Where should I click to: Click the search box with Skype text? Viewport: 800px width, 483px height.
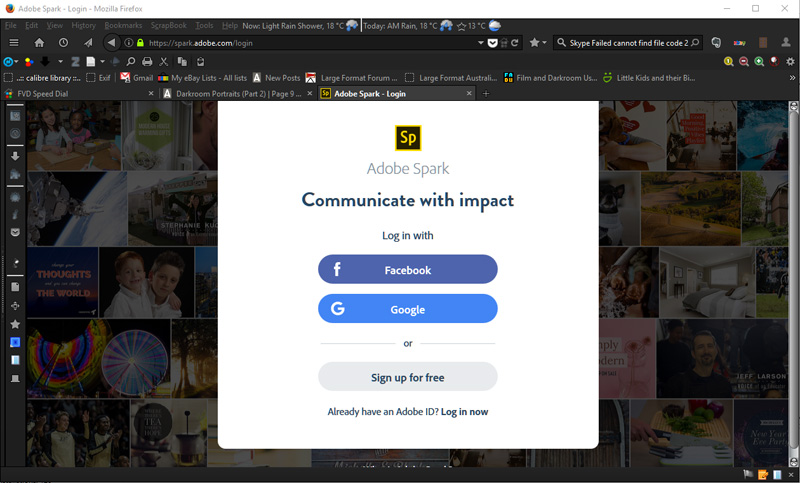pyautogui.click(x=620, y=43)
